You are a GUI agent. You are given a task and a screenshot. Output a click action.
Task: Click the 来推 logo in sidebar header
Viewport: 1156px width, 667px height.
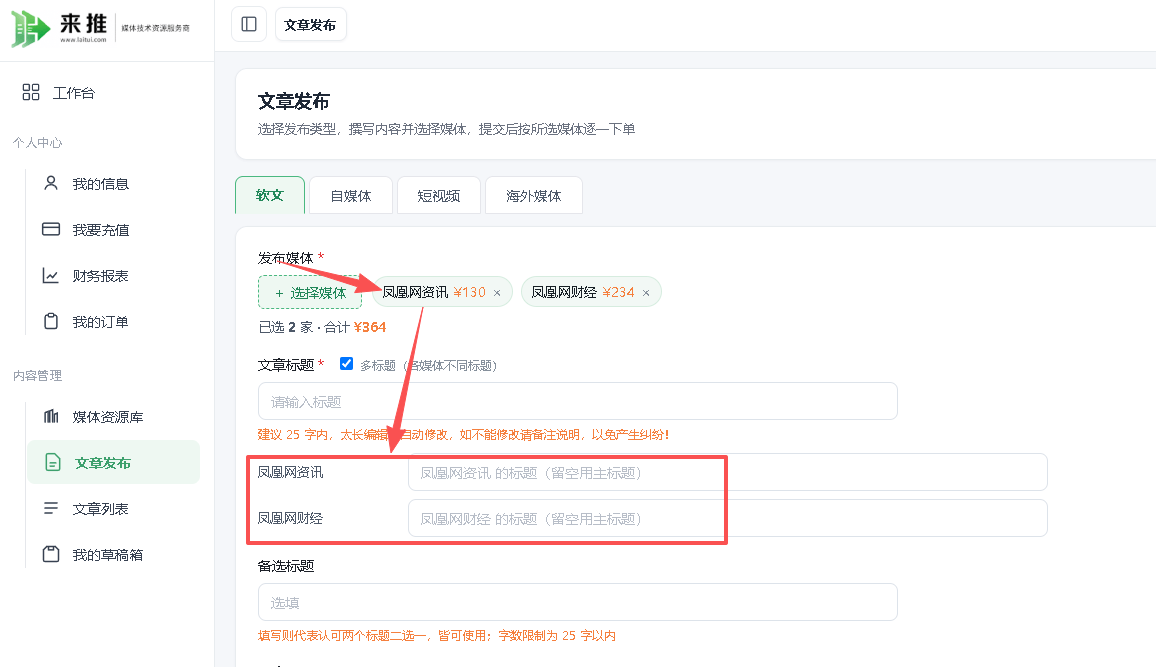[101, 28]
